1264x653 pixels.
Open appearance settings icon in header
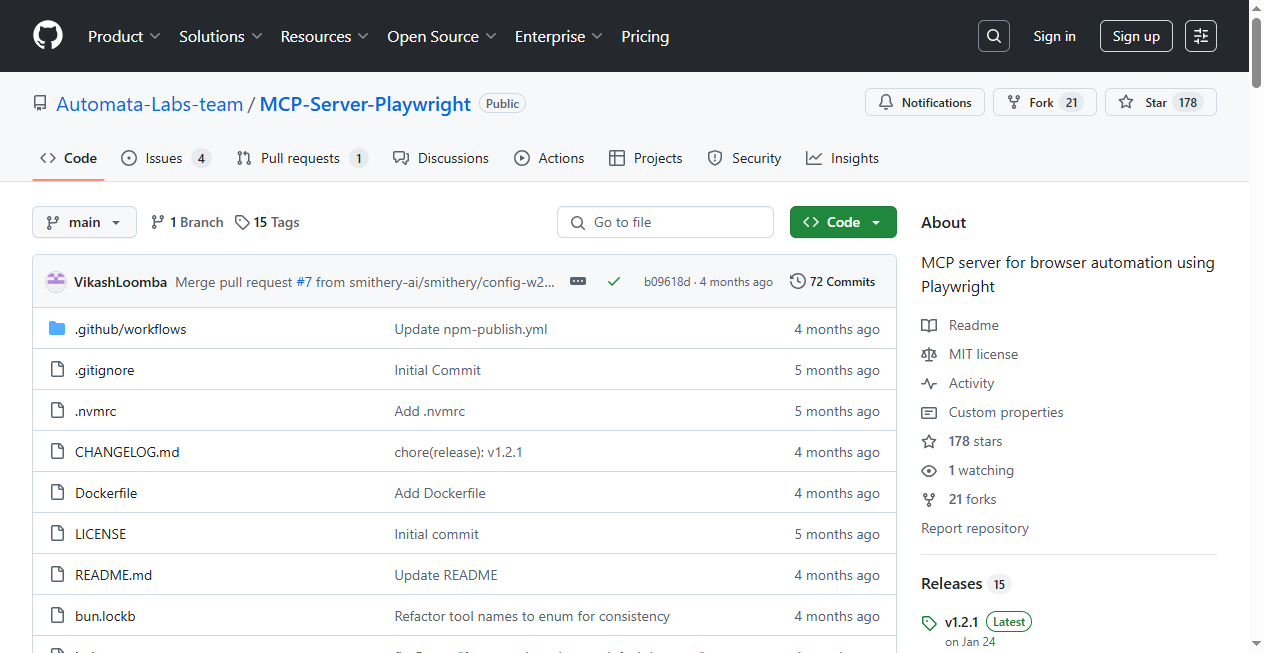[1201, 36]
